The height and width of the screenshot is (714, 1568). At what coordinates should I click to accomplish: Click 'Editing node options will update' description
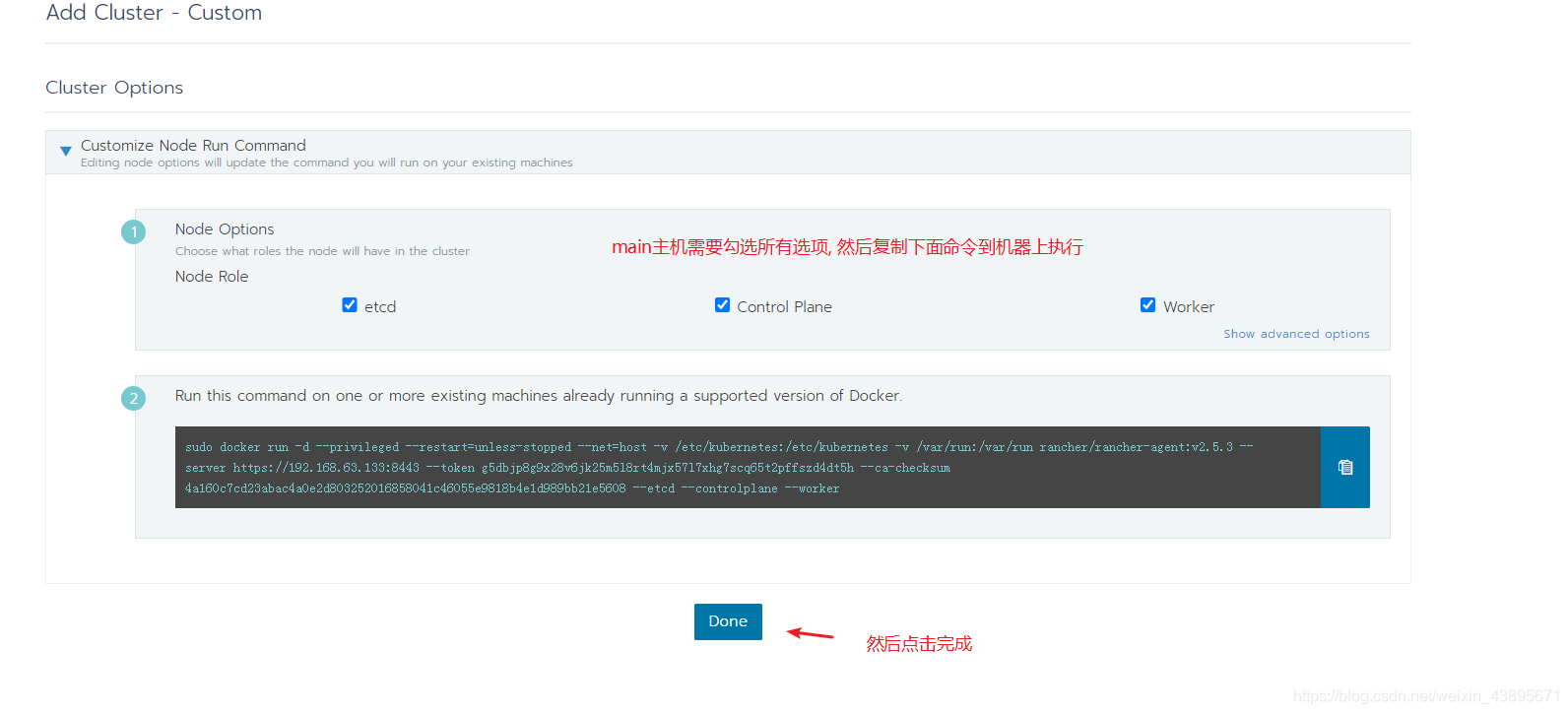pos(326,162)
